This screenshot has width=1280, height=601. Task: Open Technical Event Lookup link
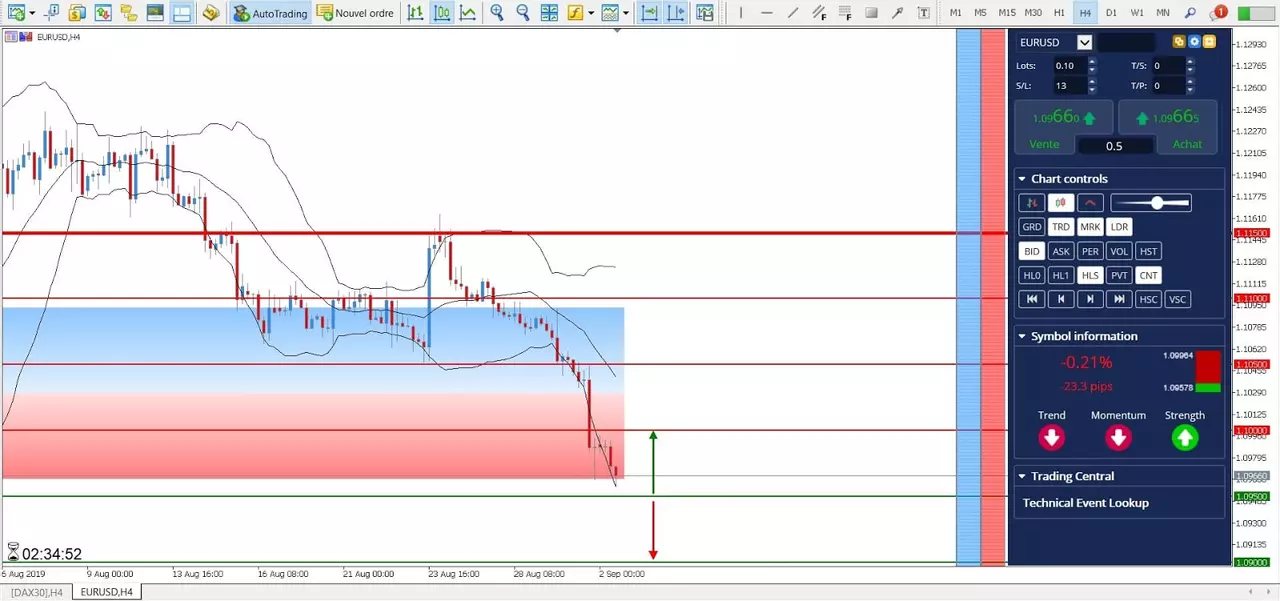tap(1085, 503)
